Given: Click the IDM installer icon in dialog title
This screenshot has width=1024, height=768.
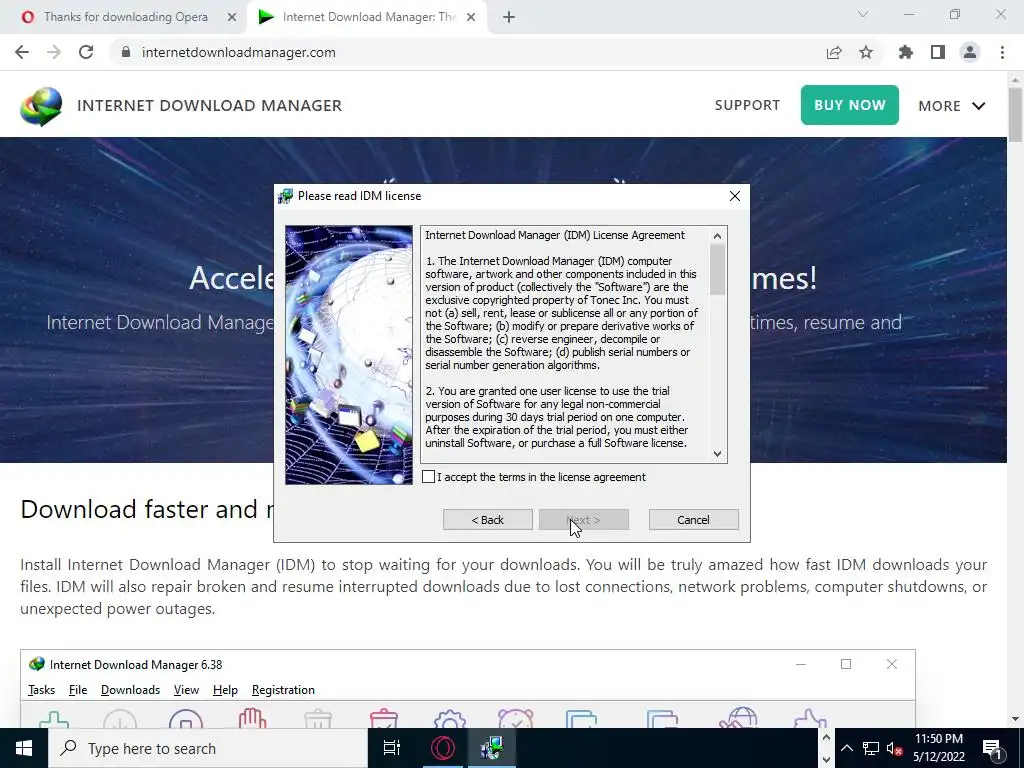Looking at the screenshot, I should pos(285,196).
